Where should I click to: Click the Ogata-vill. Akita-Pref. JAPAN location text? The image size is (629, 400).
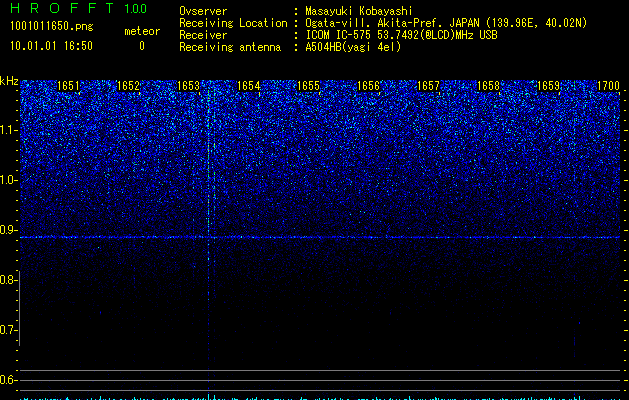[446, 23]
